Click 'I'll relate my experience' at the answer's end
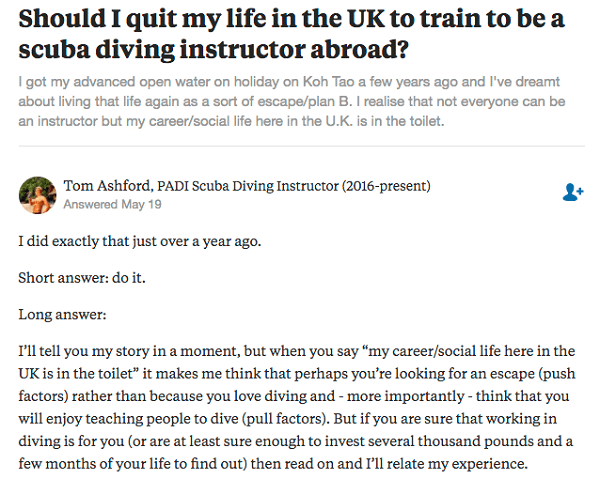The image size is (600, 479). [447, 464]
